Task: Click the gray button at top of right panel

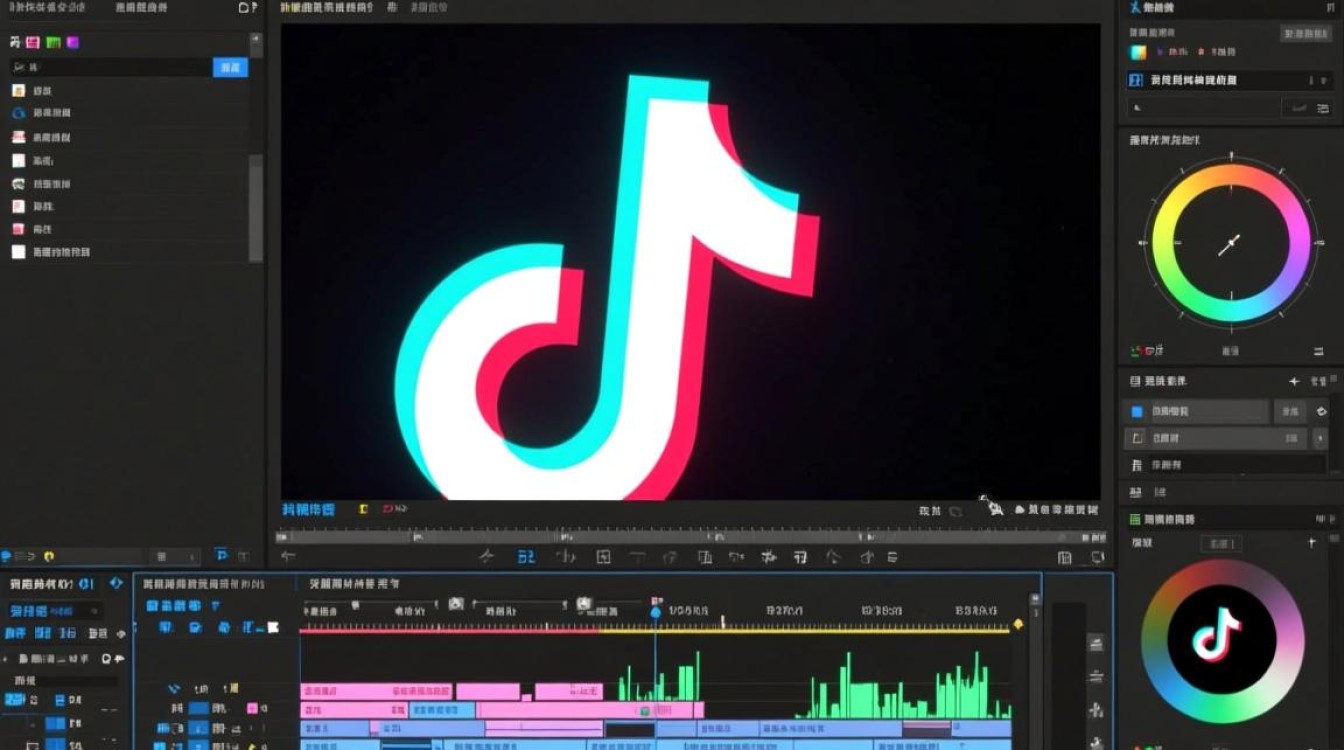Action: point(1305,34)
